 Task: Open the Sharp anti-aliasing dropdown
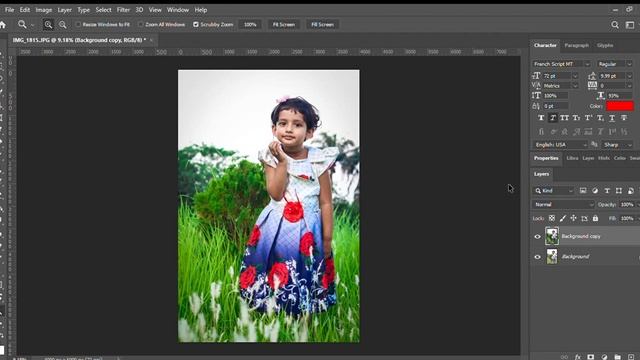point(617,145)
